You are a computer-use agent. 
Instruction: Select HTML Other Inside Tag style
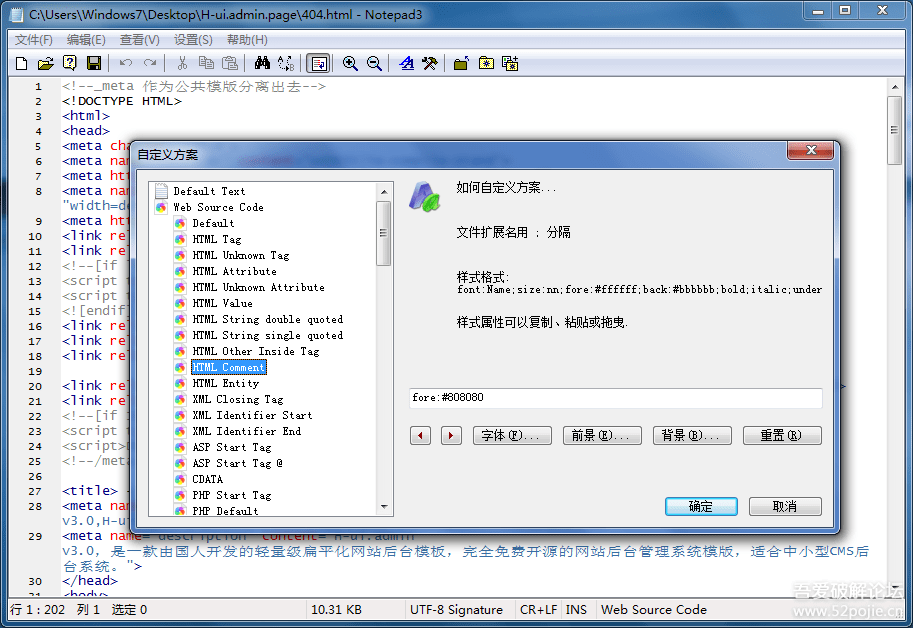[x=256, y=351]
